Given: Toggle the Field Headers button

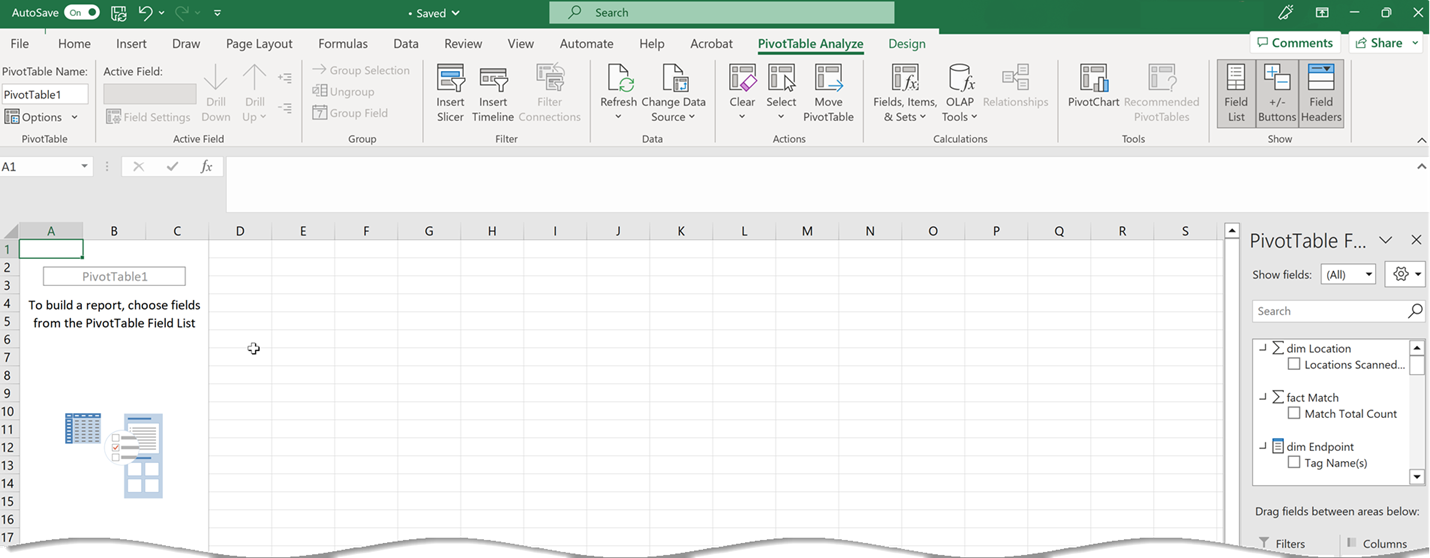Looking at the screenshot, I should (x=1321, y=93).
